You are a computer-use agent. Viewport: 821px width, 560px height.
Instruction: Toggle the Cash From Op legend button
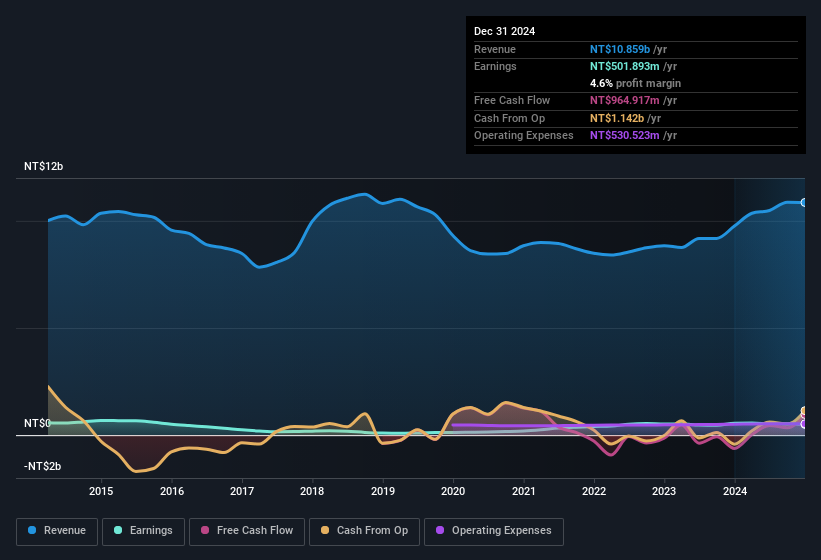point(364,531)
